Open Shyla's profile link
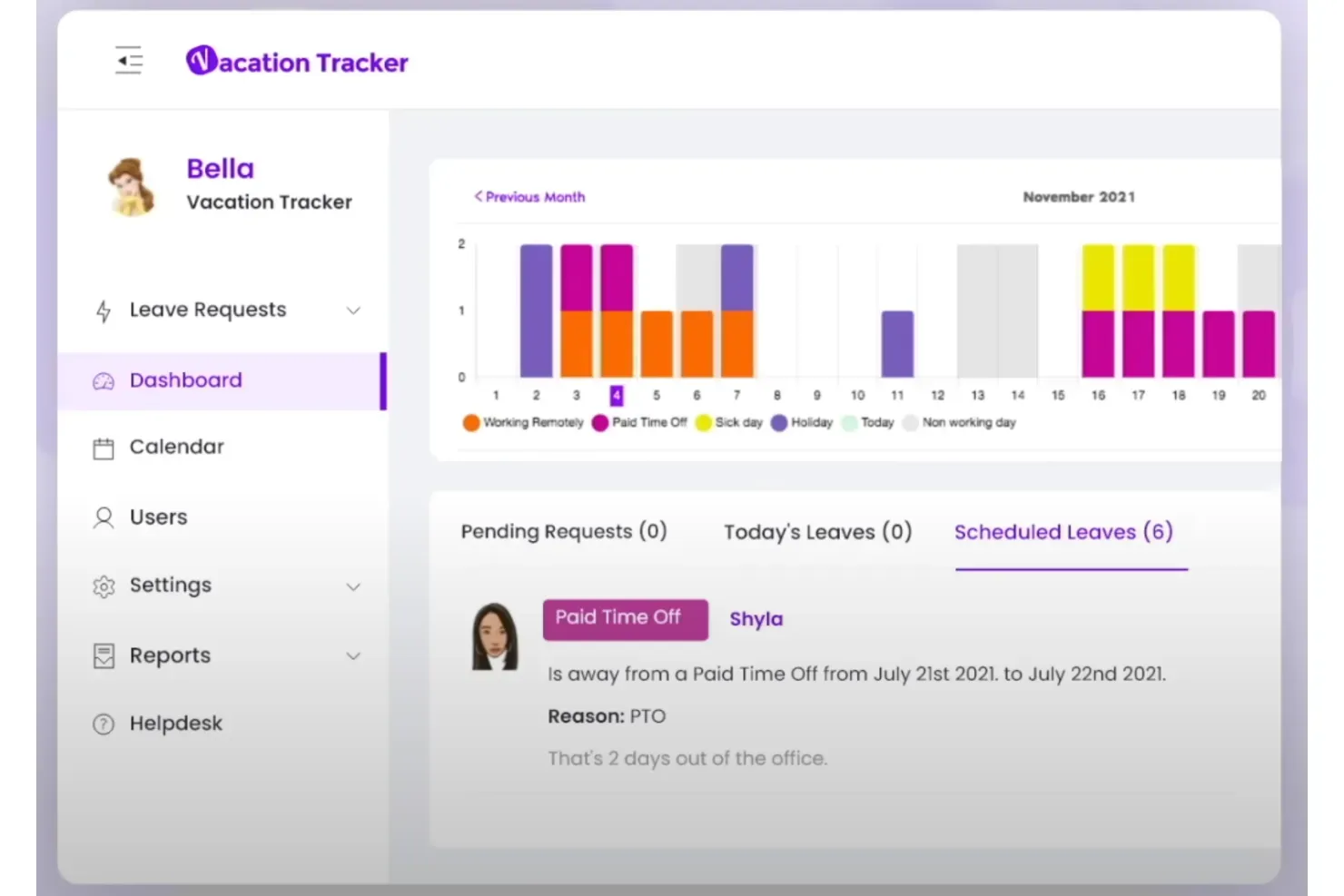Screen dimensions: 1344x896 [x=756, y=618]
